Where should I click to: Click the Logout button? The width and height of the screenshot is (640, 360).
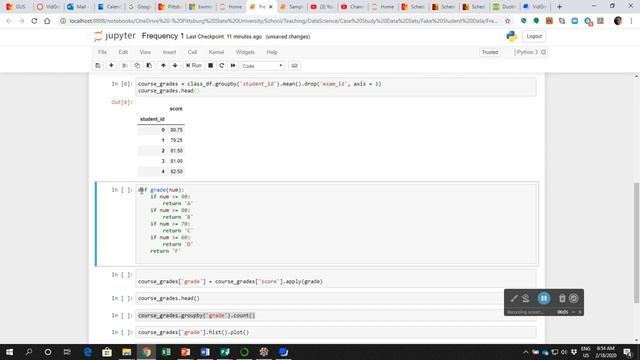(x=534, y=36)
